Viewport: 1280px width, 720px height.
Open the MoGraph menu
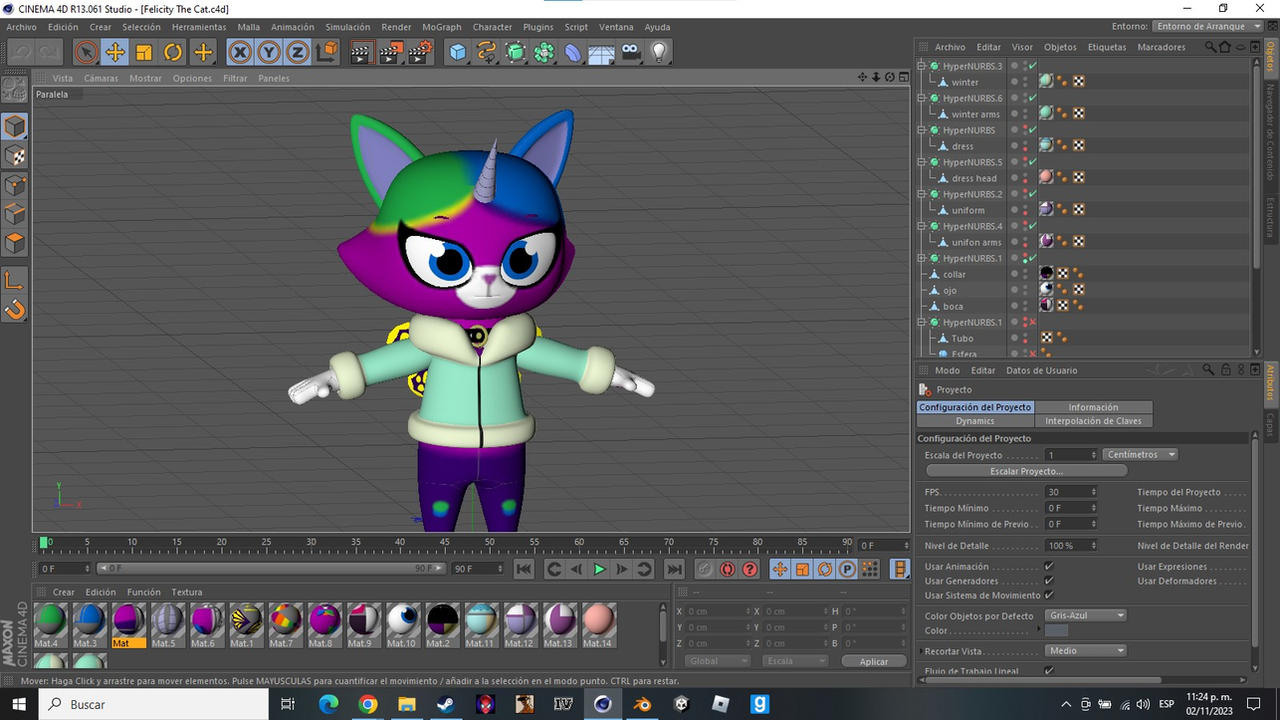coord(441,27)
